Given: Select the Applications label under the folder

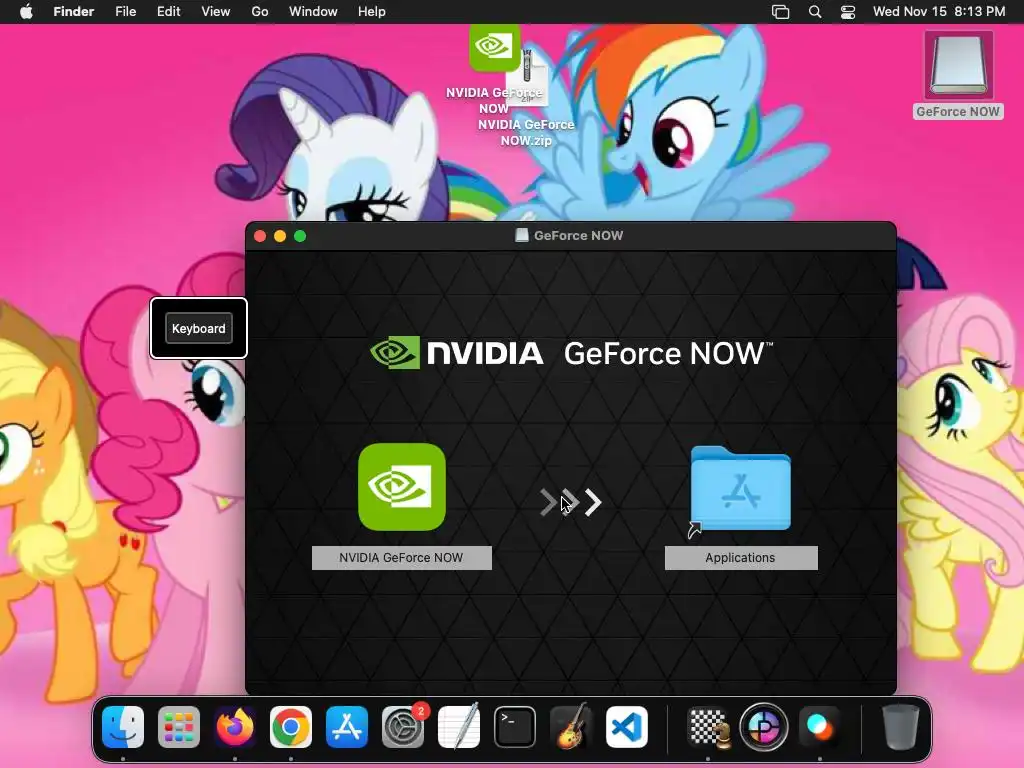Looking at the screenshot, I should pos(741,558).
